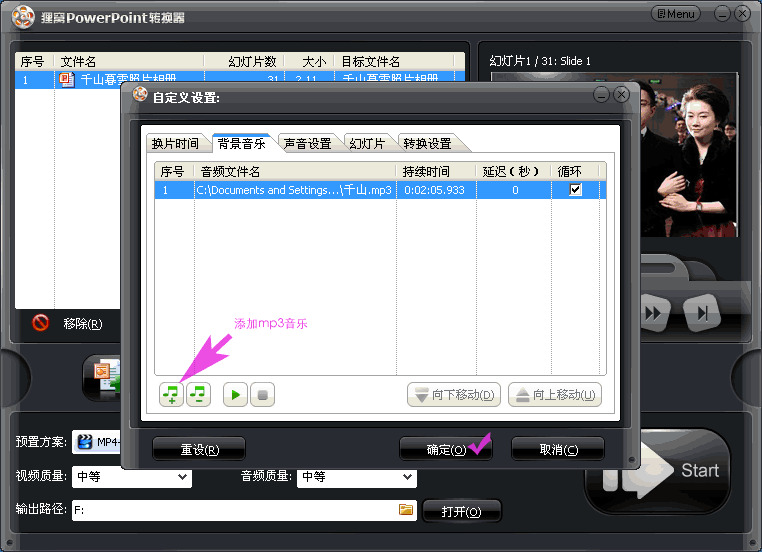Remove the selected music file
This screenshot has height=552, width=762.
[198, 394]
